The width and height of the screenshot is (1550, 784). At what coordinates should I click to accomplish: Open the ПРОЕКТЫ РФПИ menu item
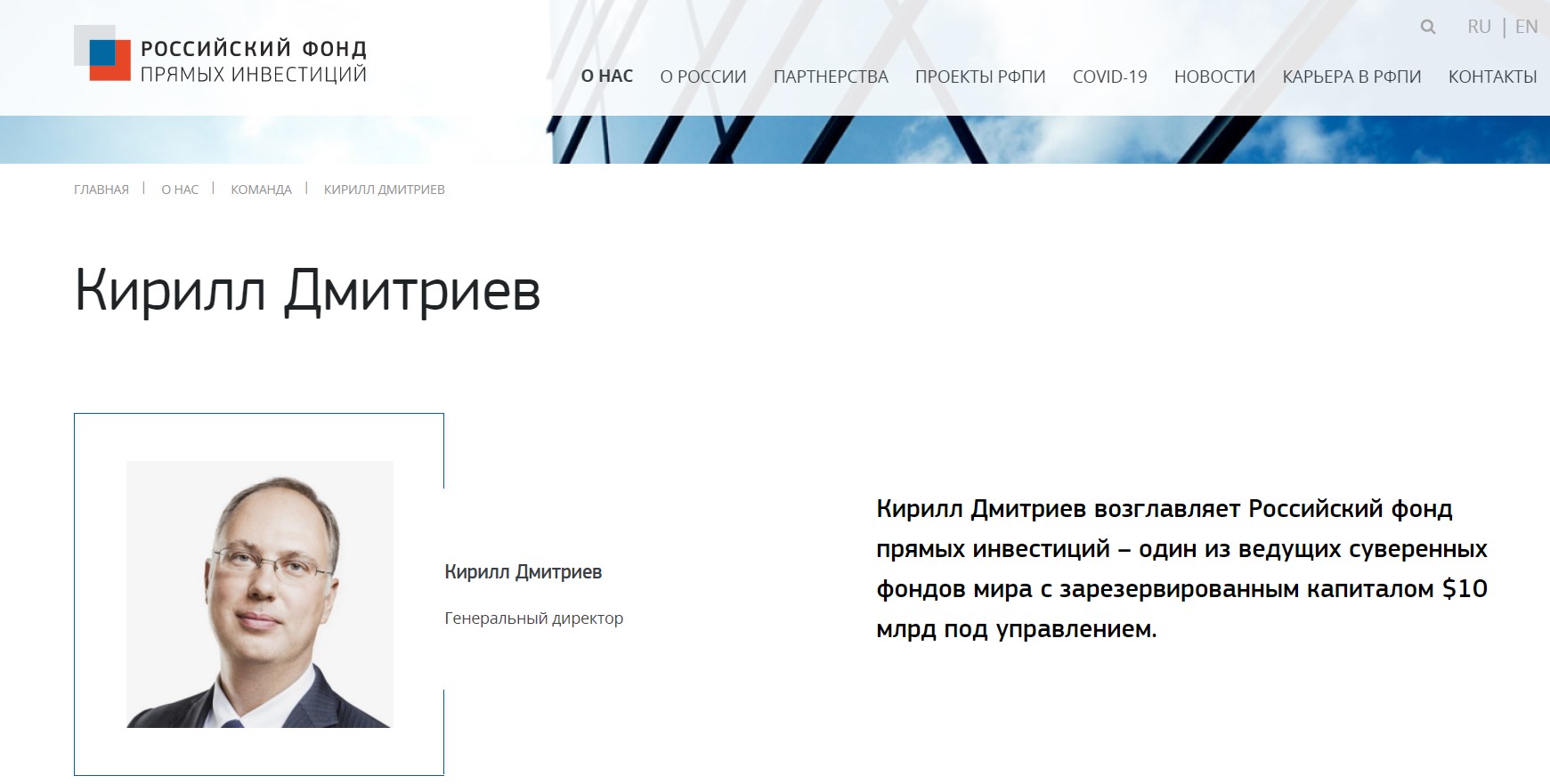[979, 77]
